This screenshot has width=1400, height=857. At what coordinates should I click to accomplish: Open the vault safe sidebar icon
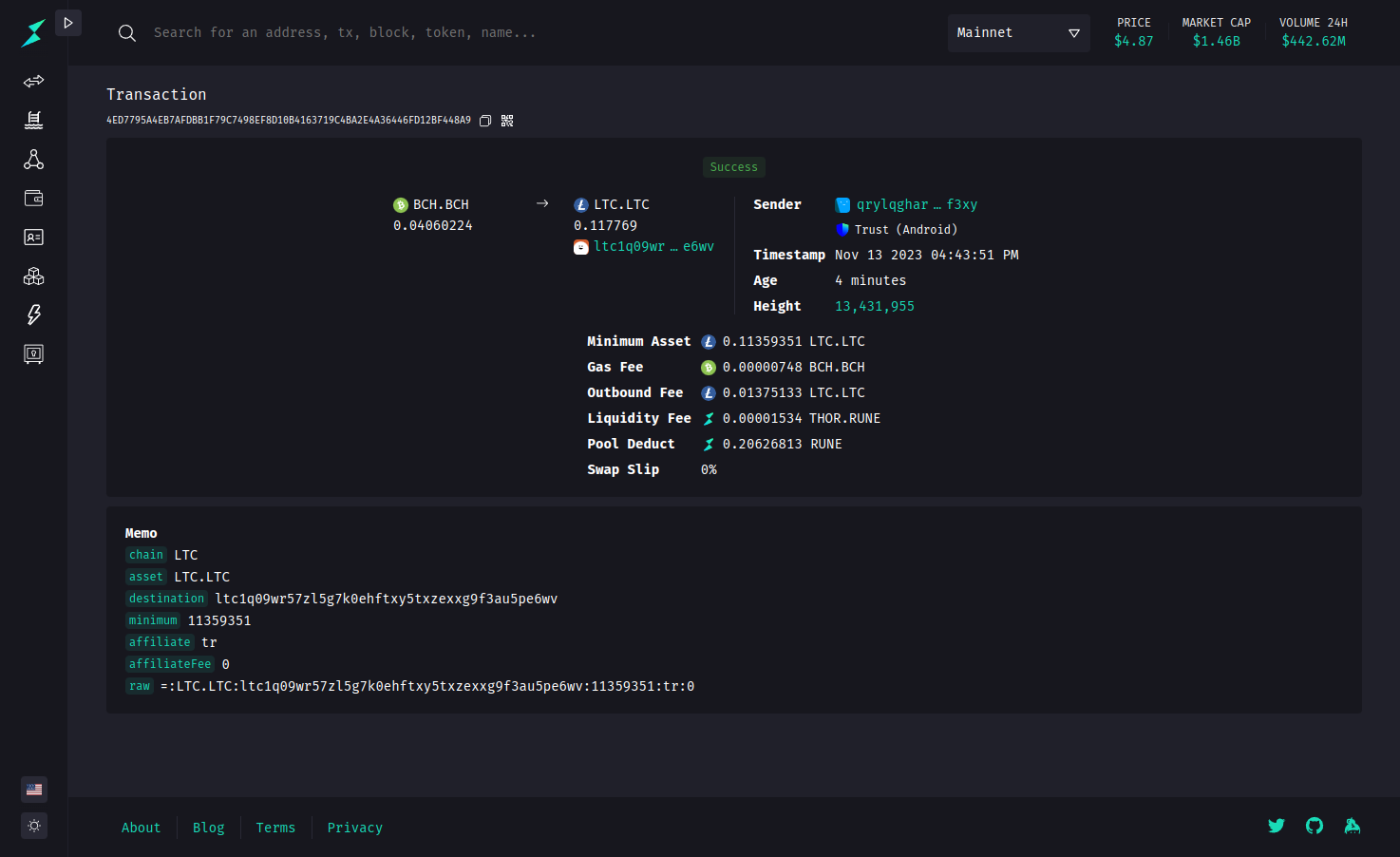(x=33, y=353)
